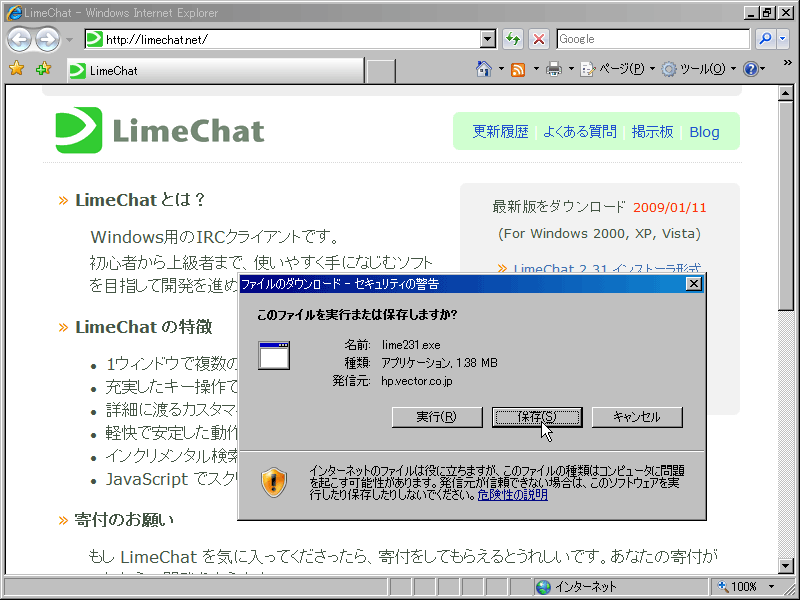
Task: Go back with the browser Back arrow
Action: (x=20, y=39)
